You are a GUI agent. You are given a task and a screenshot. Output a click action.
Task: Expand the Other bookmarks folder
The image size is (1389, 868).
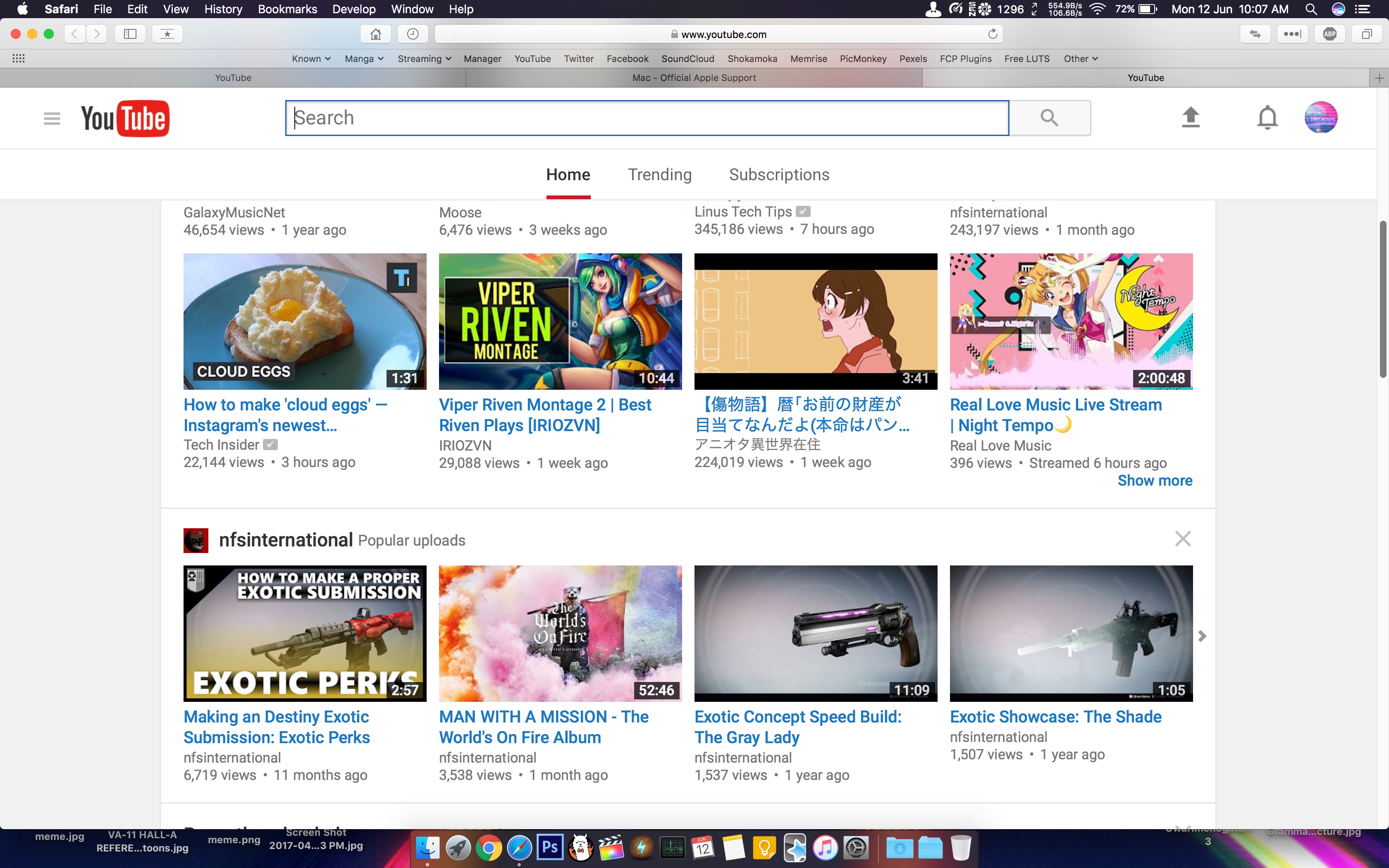pos(1080,59)
